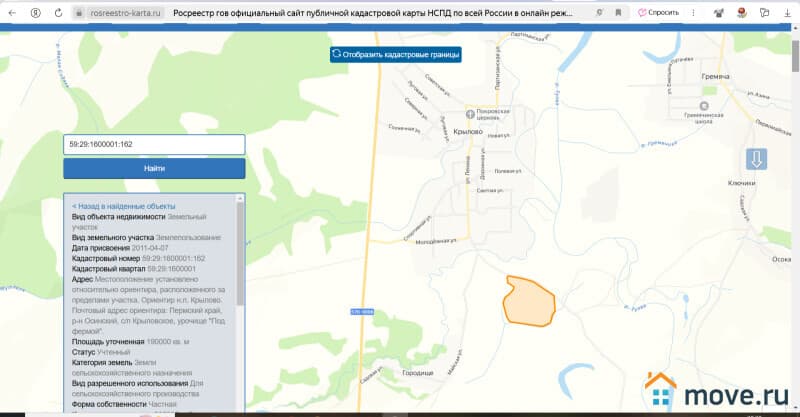
Task: Click the Крылово village label on map
Action: click(x=468, y=132)
